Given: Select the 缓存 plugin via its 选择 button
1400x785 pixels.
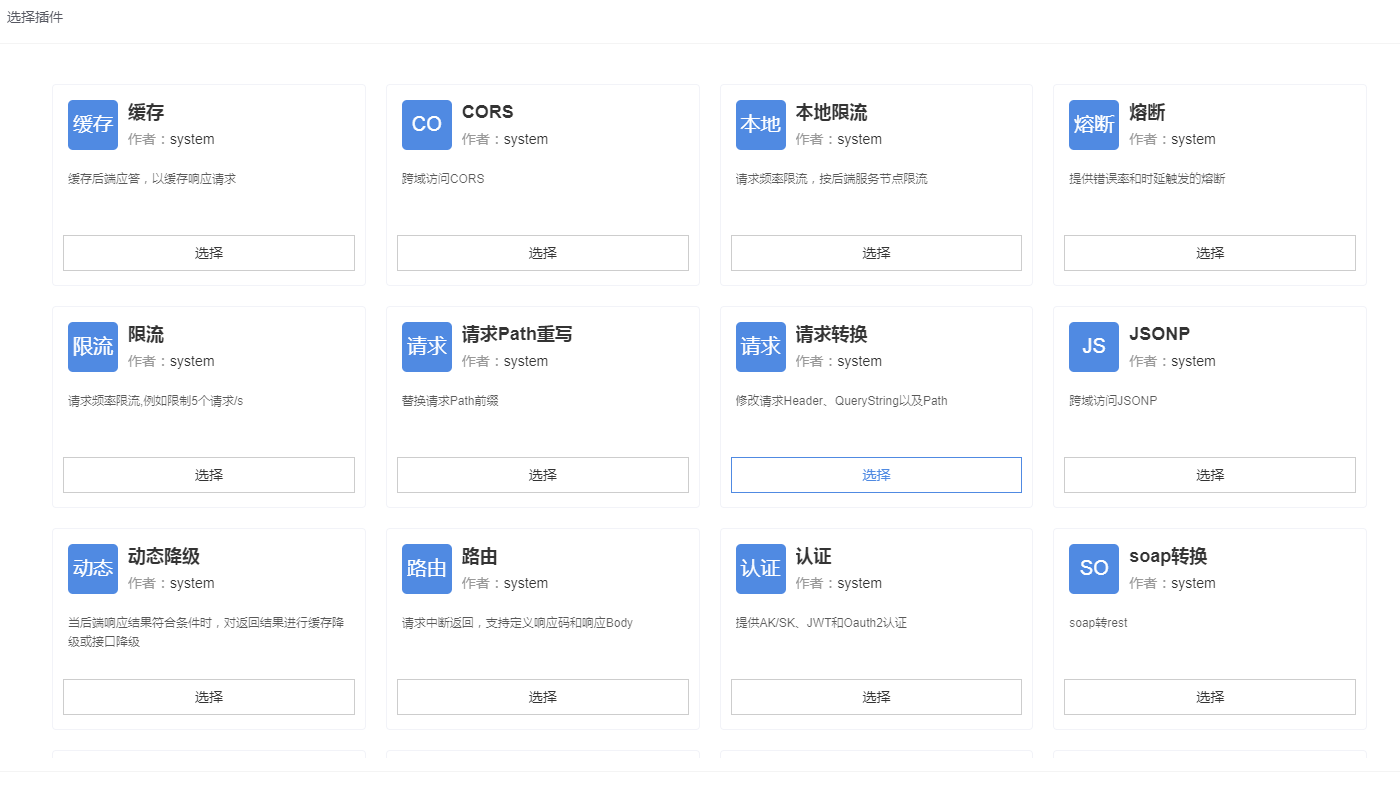Looking at the screenshot, I should click(209, 253).
